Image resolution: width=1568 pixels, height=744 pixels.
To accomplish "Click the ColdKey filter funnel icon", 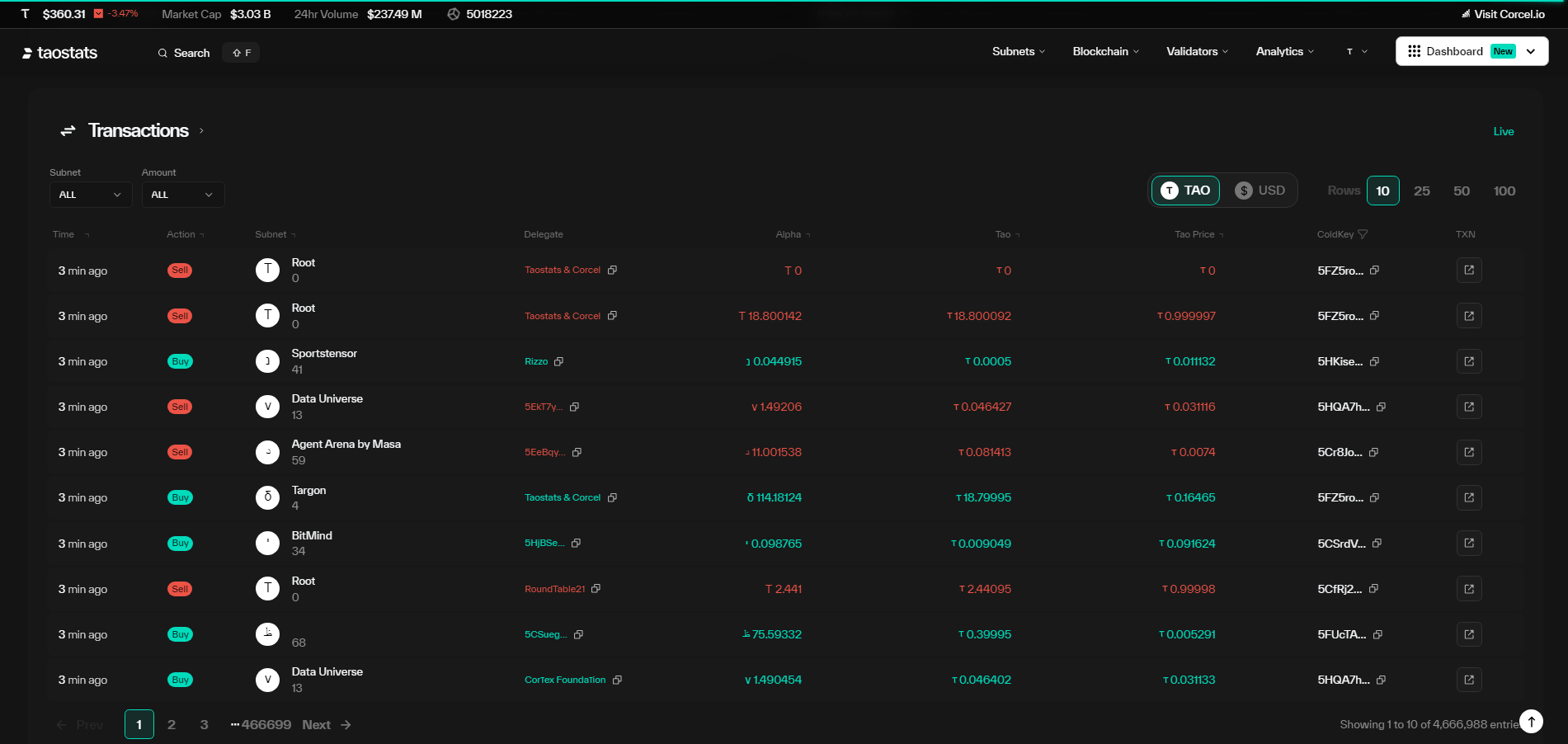I will pyautogui.click(x=1363, y=235).
